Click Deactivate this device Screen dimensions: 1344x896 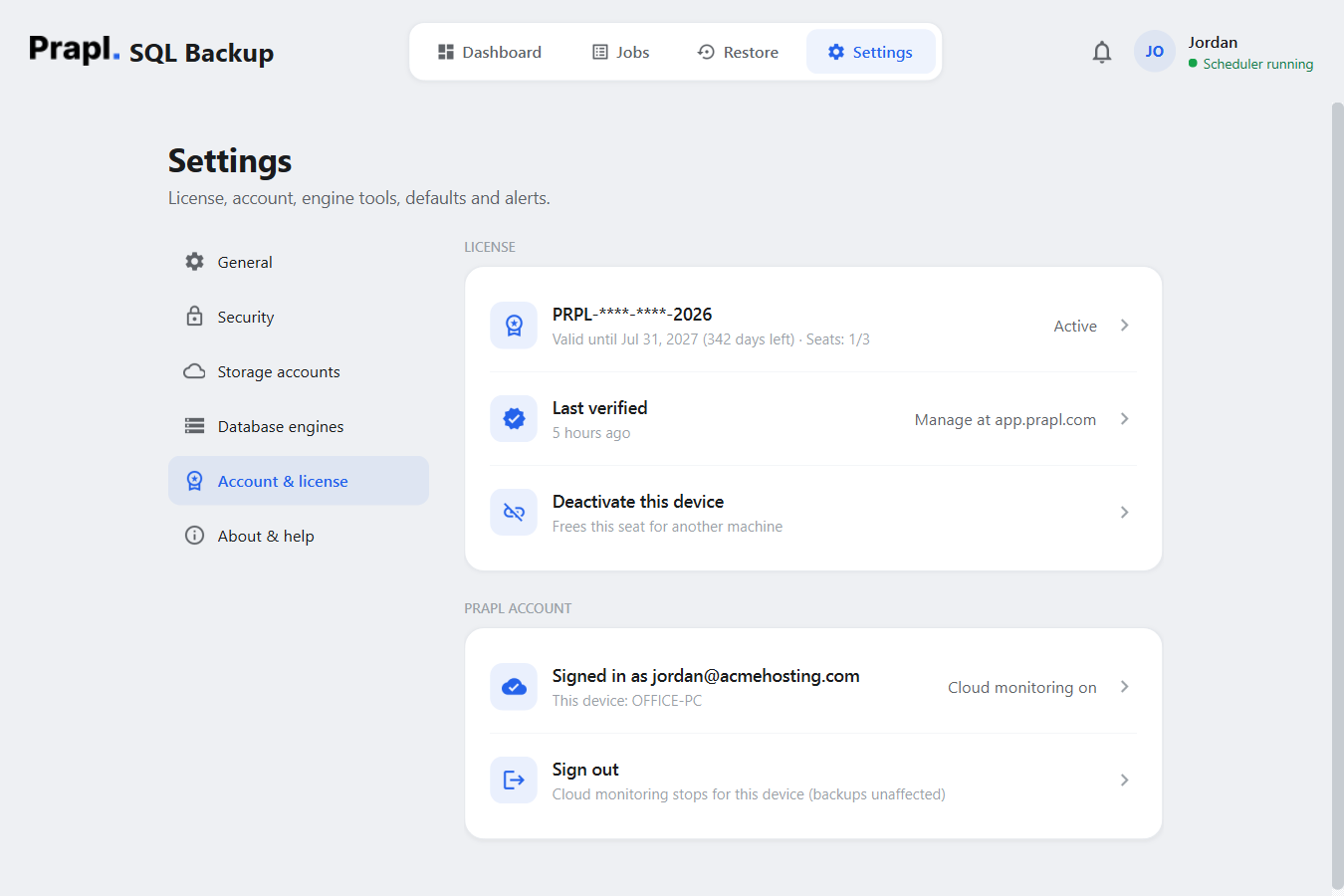click(813, 513)
